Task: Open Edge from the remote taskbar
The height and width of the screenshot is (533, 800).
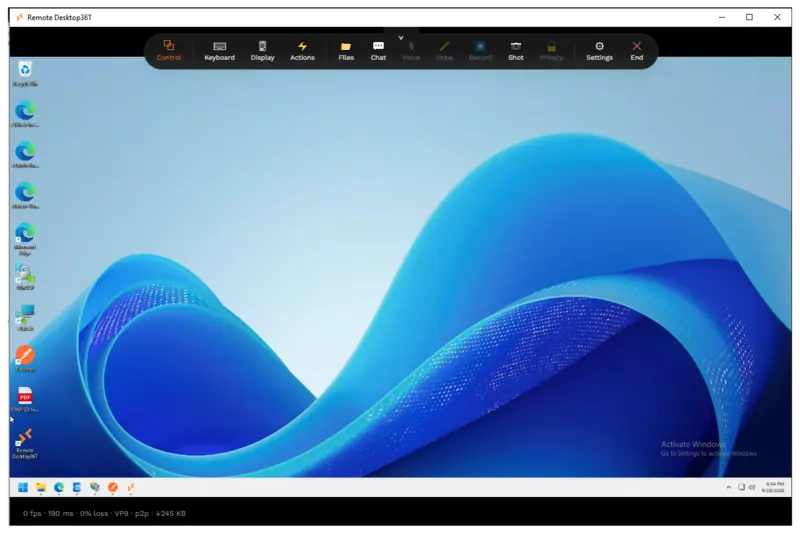Action: click(59, 488)
